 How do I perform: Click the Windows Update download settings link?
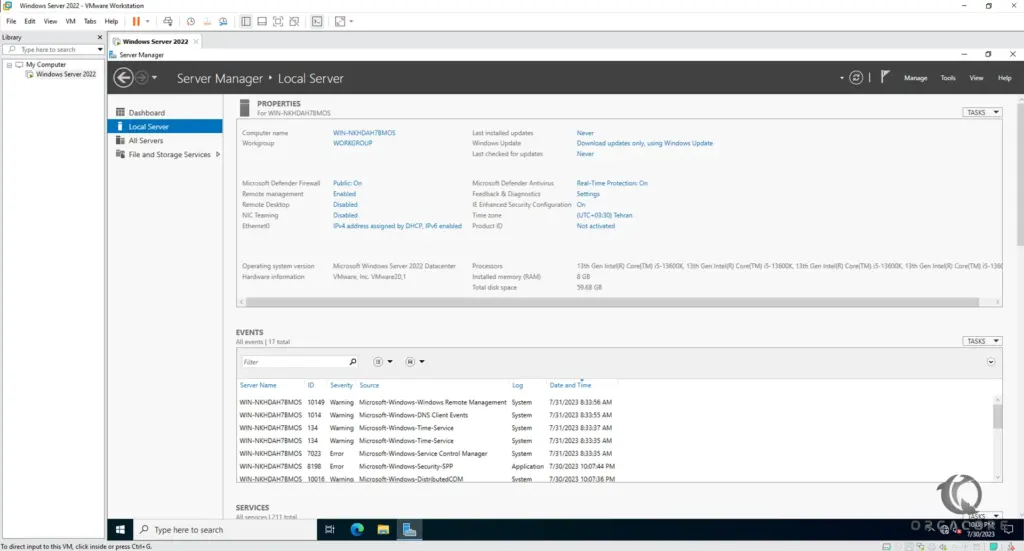pos(645,143)
